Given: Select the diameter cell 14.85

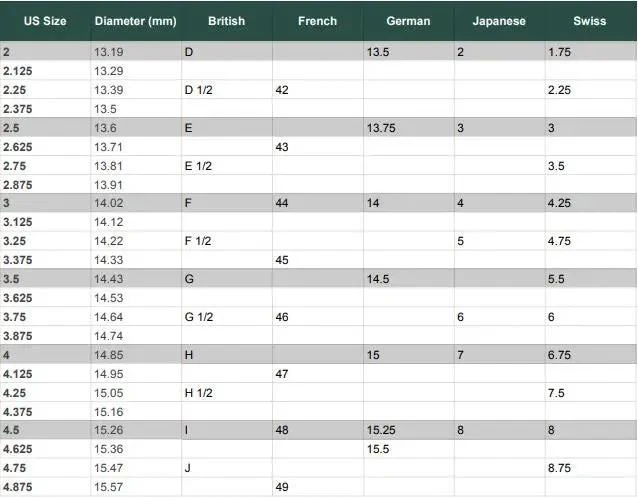Looking at the screenshot, I should click(x=136, y=355).
